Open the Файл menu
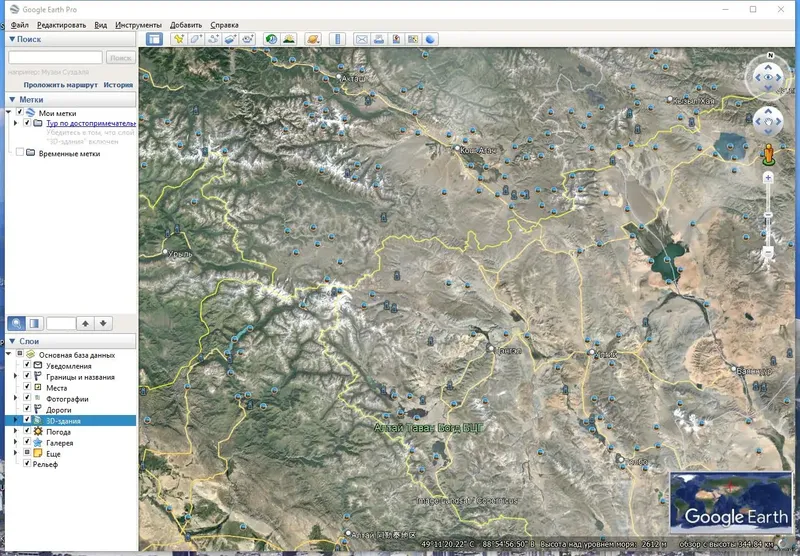The width and height of the screenshot is (800, 556). click(x=20, y=25)
